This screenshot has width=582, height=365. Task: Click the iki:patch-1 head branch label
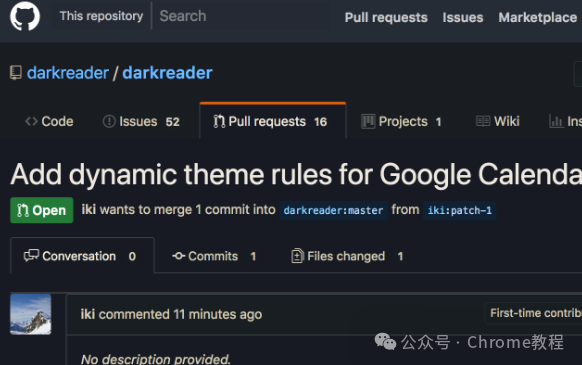(x=460, y=211)
